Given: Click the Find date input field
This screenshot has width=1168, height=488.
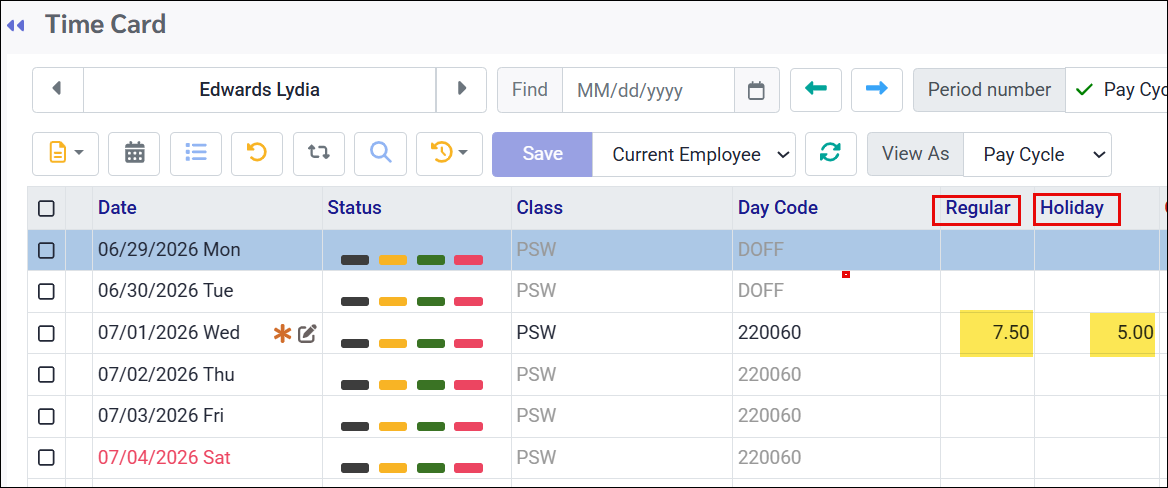Looking at the screenshot, I should click(648, 90).
